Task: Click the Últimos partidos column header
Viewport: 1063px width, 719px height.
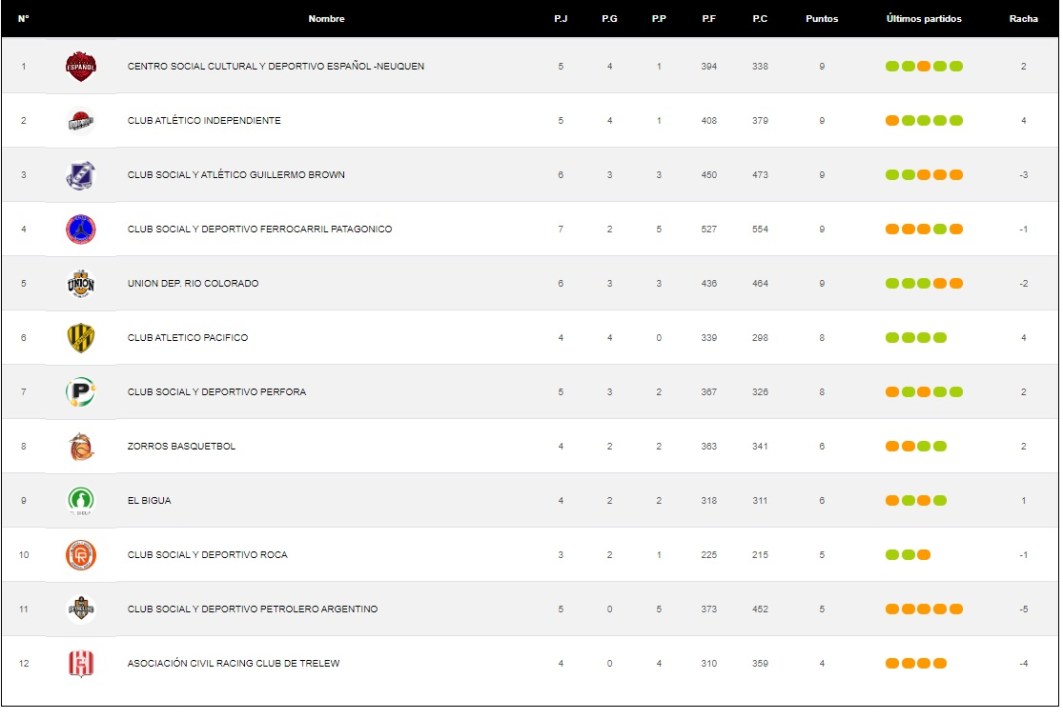Action: point(923,19)
